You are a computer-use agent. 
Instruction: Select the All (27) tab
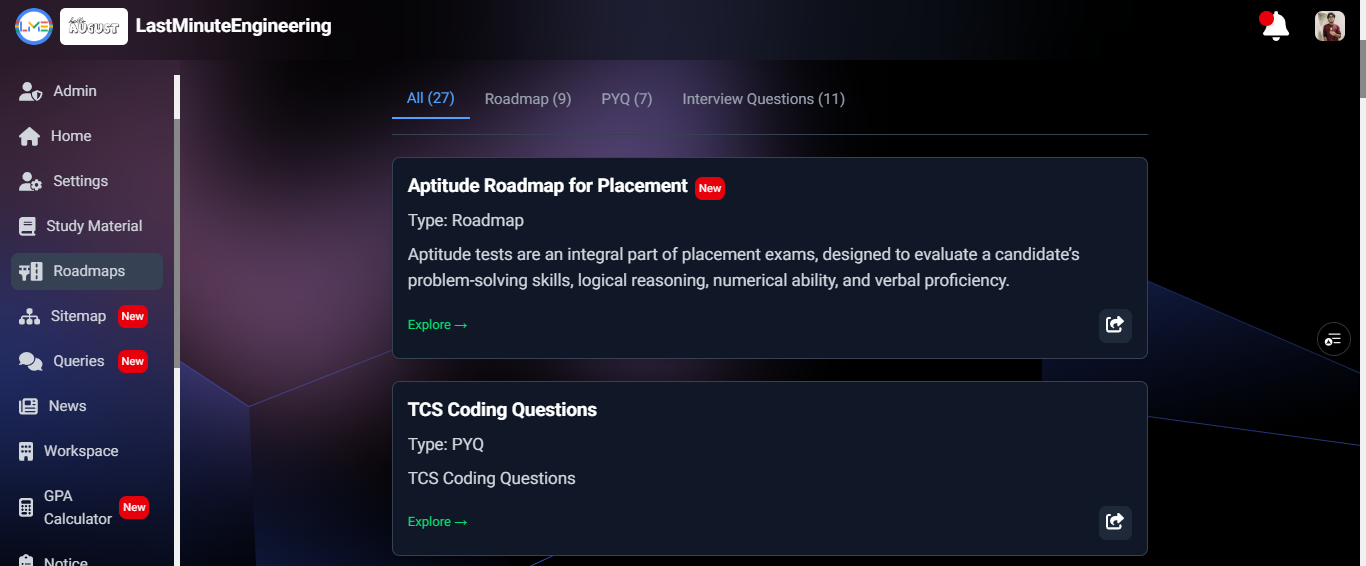431,98
